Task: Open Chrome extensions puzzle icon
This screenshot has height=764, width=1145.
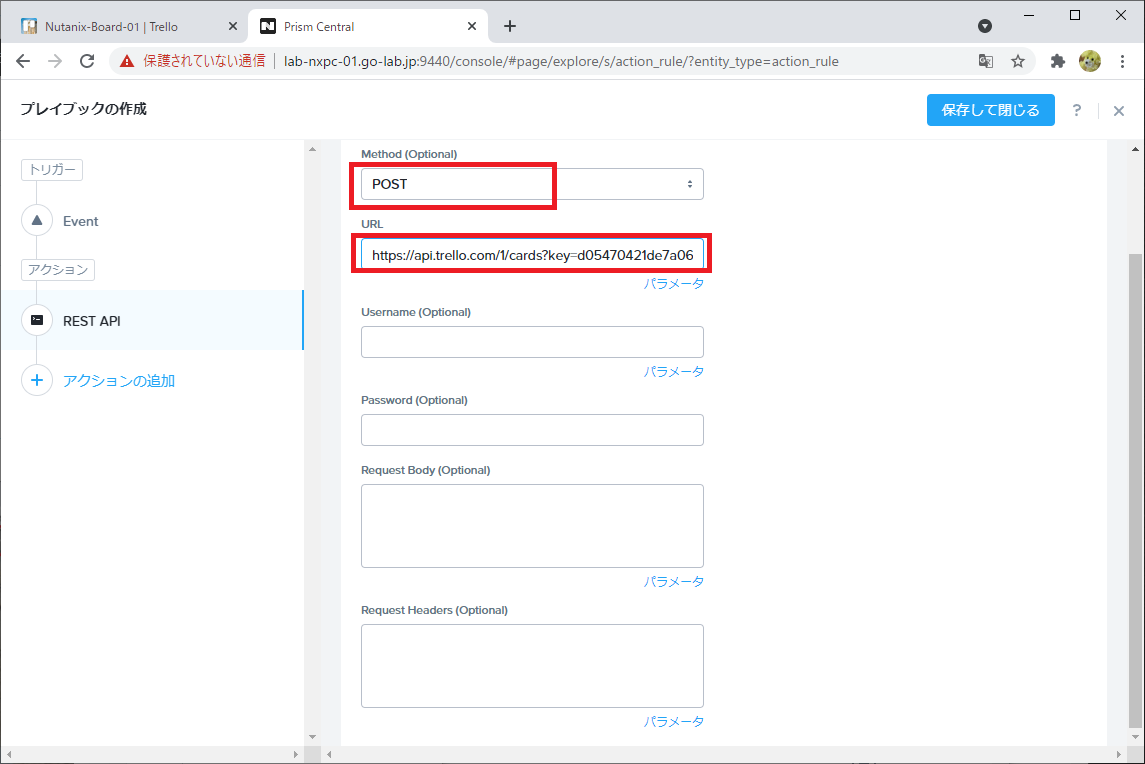Action: click(1057, 61)
